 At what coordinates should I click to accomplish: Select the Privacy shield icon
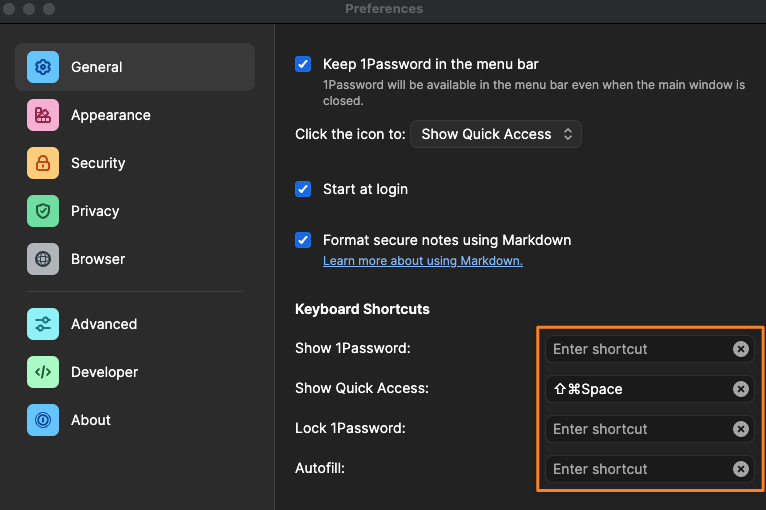[43, 211]
